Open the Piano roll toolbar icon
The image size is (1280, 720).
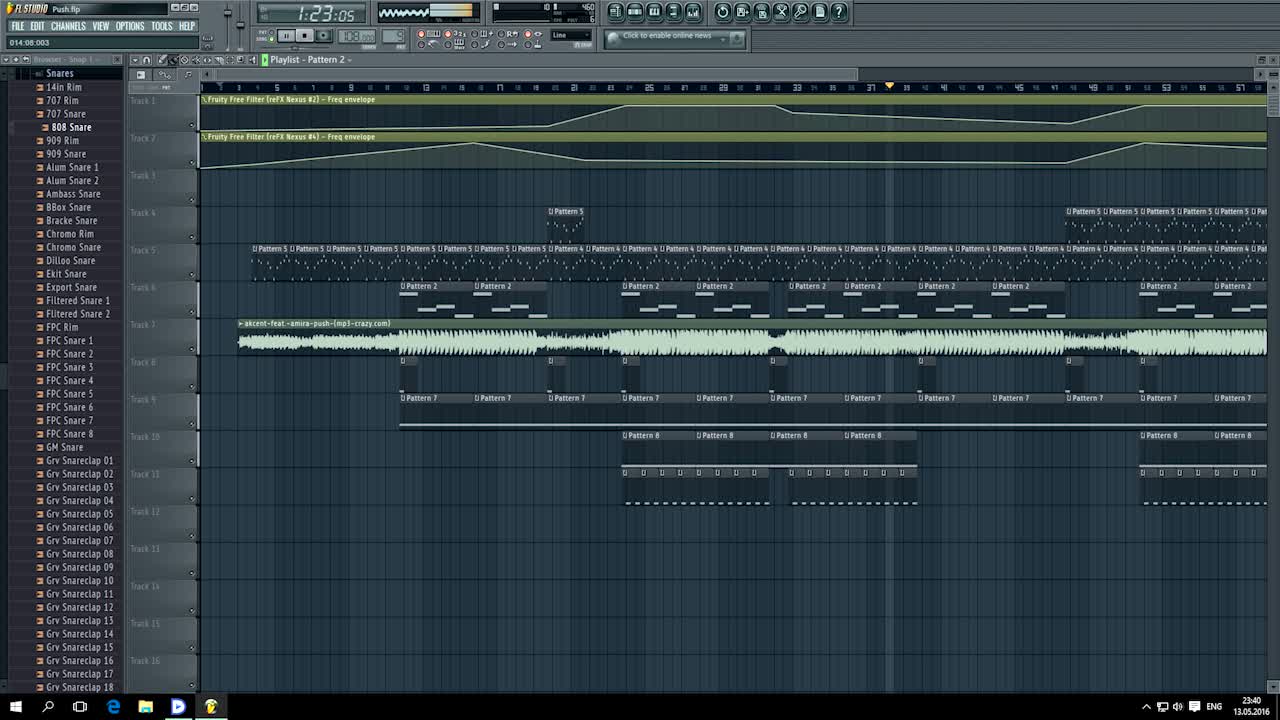[x=654, y=12]
